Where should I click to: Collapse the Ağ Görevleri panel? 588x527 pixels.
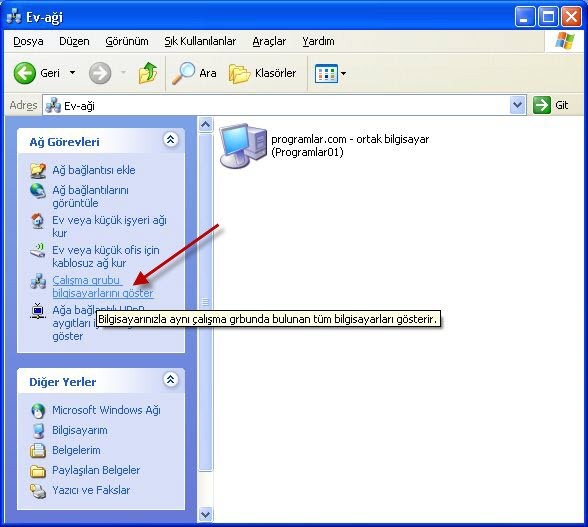click(170, 140)
